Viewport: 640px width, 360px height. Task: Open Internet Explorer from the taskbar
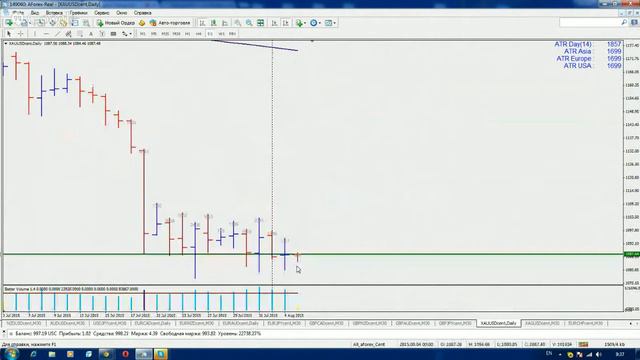pyautogui.click(x=33, y=354)
